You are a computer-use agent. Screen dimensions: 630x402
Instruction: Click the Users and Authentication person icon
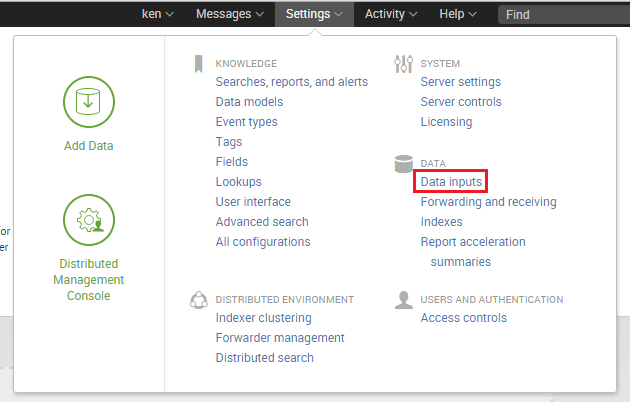pos(404,299)
